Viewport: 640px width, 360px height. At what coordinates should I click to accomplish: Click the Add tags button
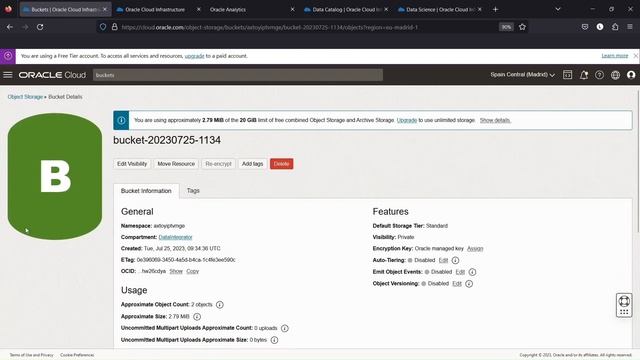252,164
